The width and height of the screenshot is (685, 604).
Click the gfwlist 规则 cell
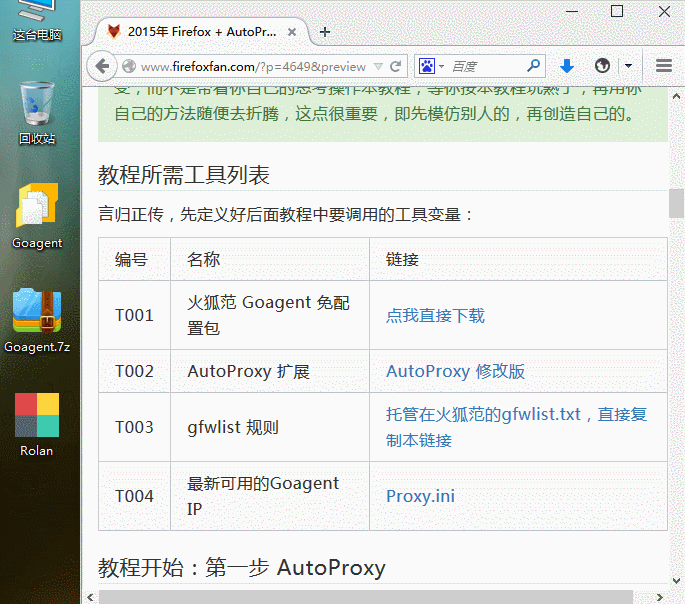click(270, 427)
